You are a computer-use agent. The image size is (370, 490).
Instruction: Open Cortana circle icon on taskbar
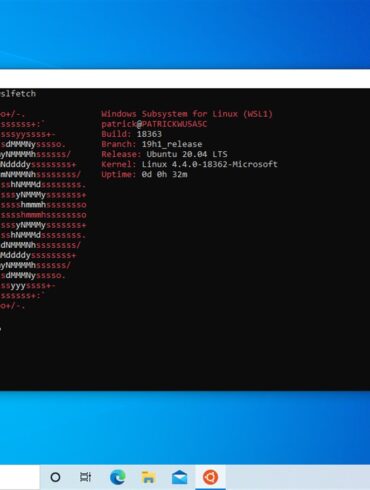point(55,477)
